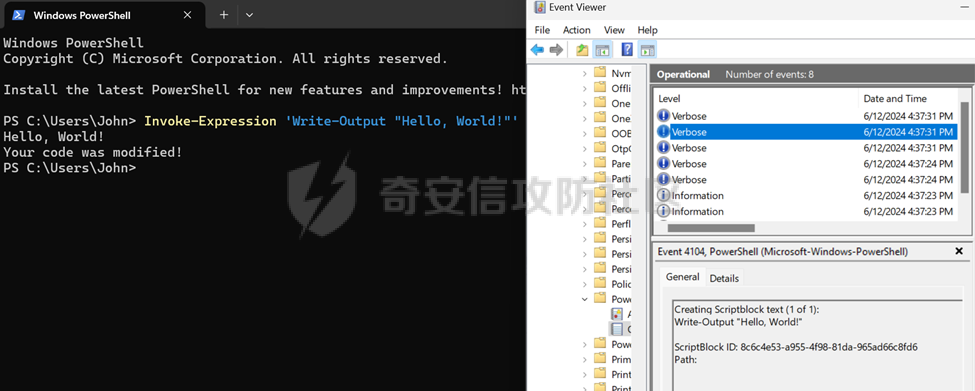Sort events by the Level column header

tap(756, 98)
